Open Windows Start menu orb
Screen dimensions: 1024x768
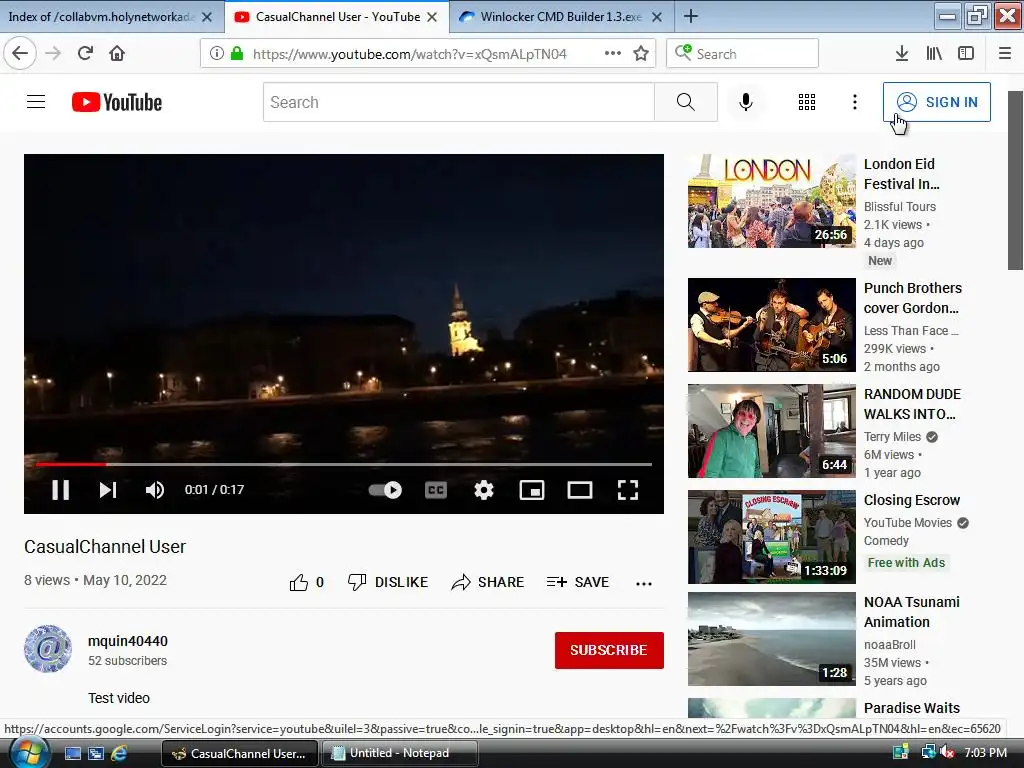pos(29,753)
